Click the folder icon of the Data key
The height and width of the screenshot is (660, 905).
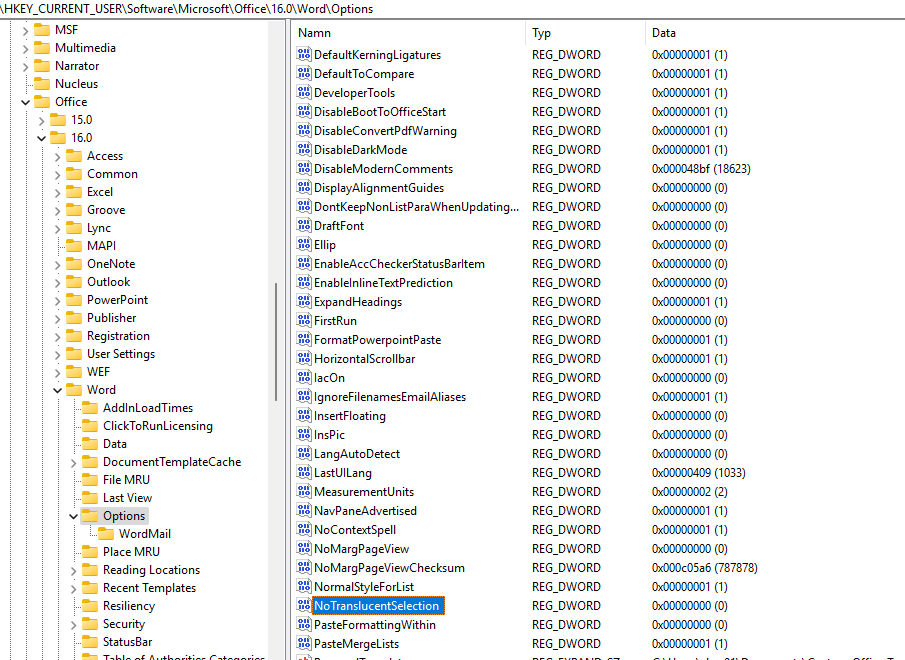coord(90,444)
